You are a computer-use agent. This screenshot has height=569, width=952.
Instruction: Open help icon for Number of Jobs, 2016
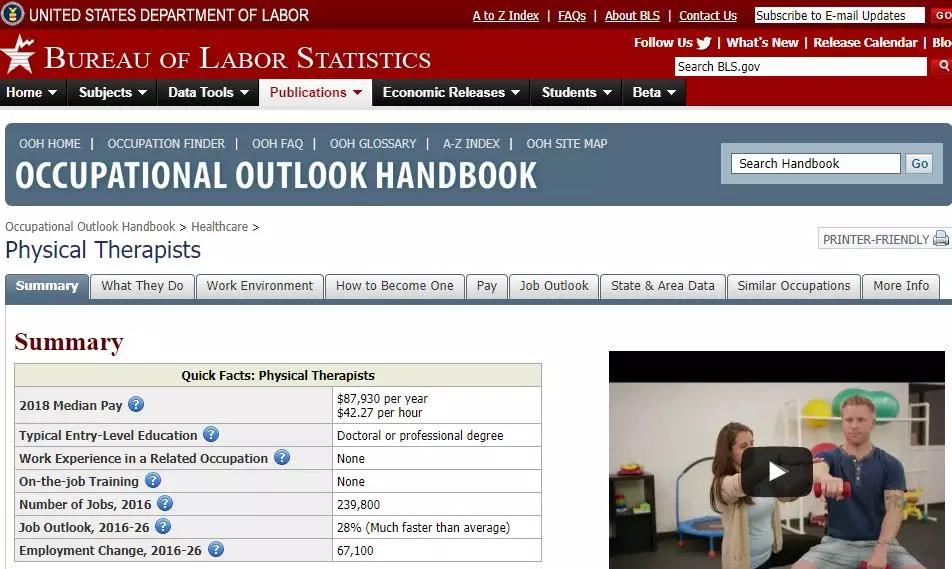coord(165,503)
